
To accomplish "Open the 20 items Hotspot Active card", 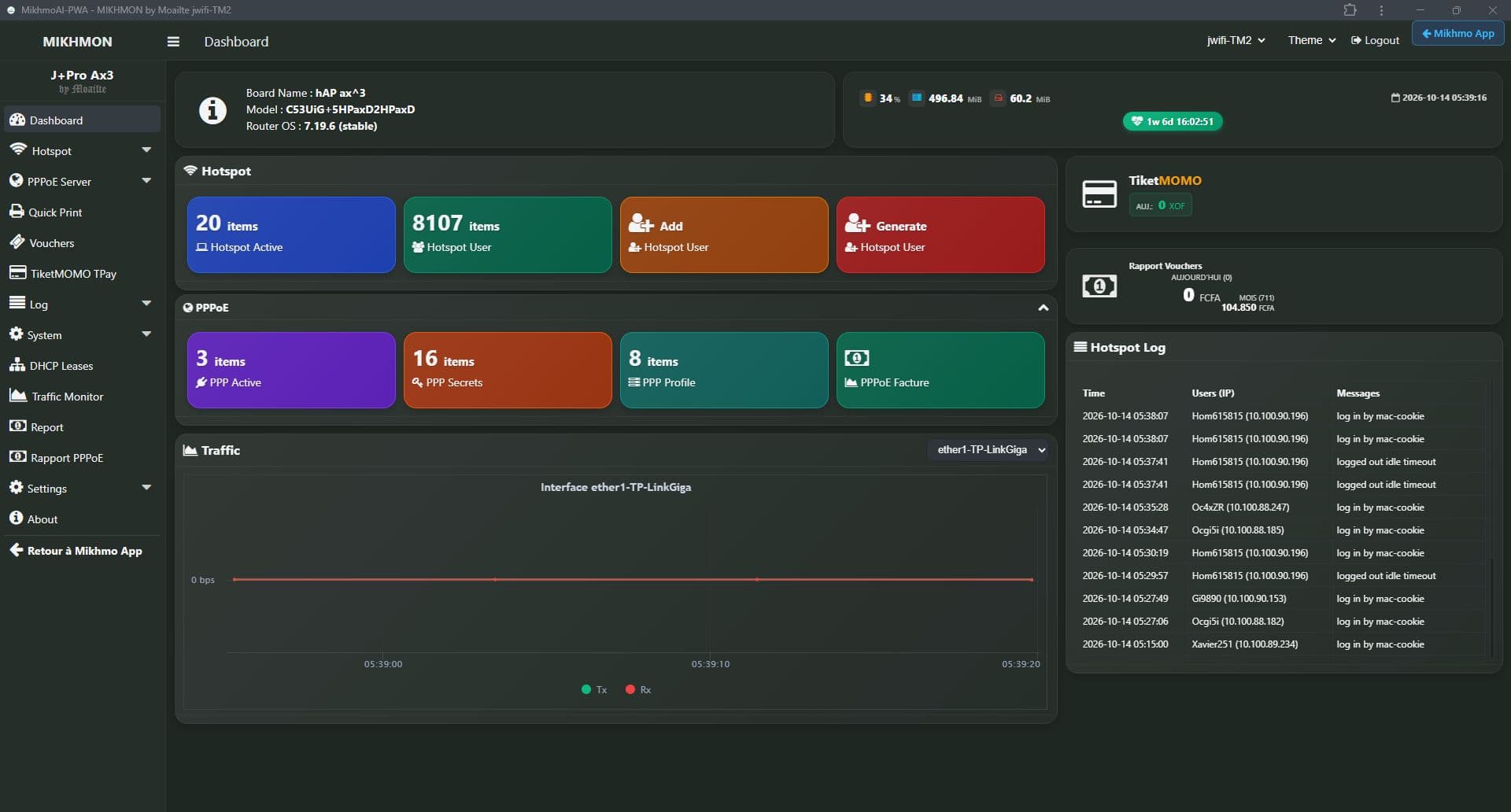I will click(x=291, y=234).
